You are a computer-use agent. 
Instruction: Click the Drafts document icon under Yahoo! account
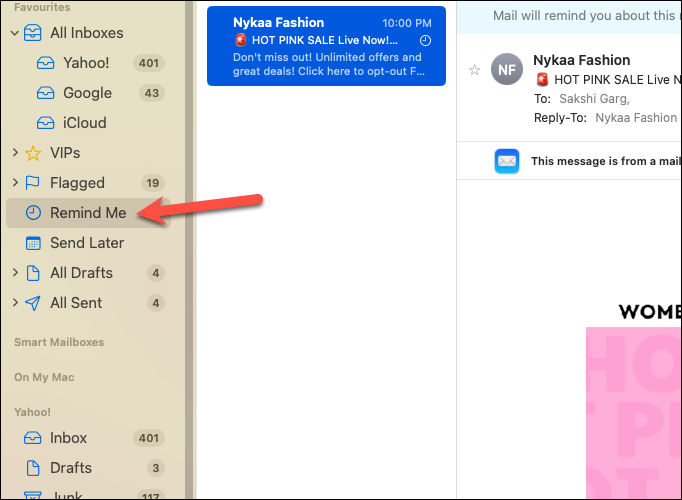[x=33, y=468]
